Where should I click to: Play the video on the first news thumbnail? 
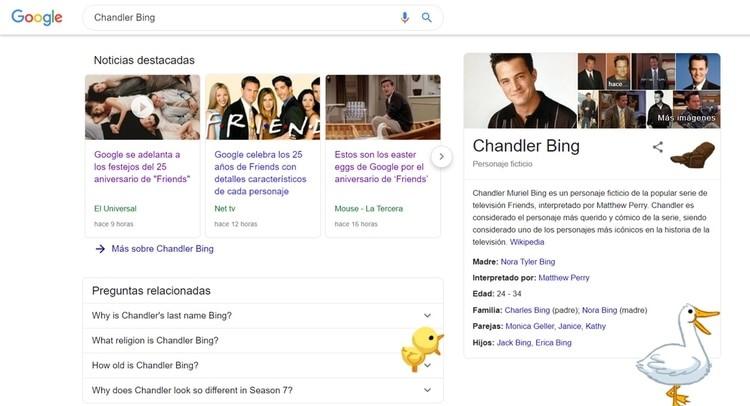(142, 107)
